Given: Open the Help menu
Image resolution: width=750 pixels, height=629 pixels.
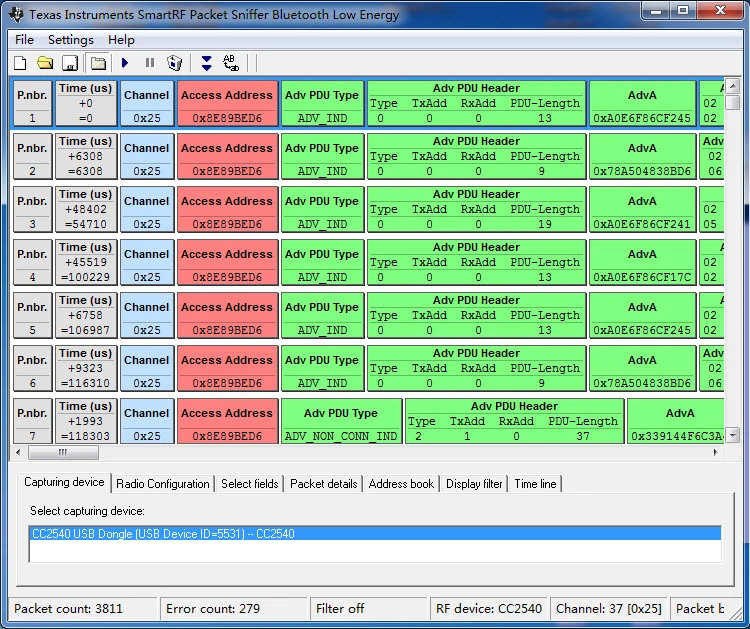Looking at the screenshot, I should 121,40.
